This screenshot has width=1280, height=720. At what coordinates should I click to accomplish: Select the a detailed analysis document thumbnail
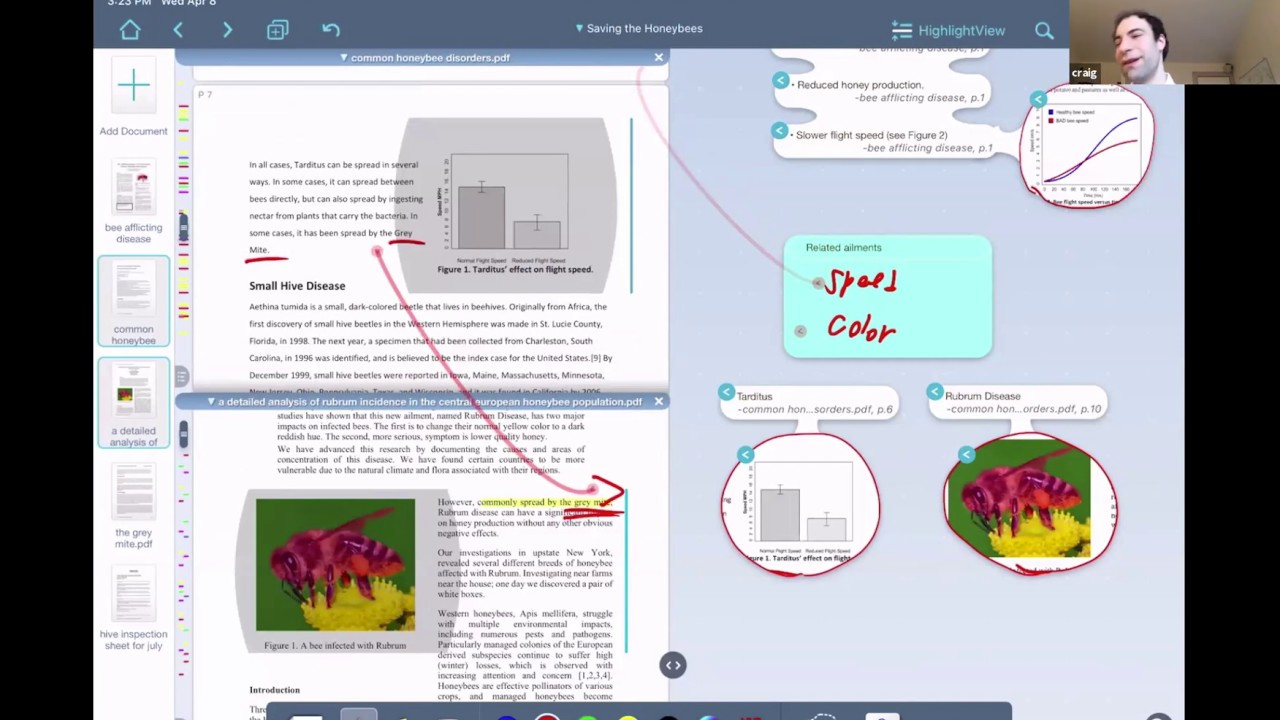point(133,402)
